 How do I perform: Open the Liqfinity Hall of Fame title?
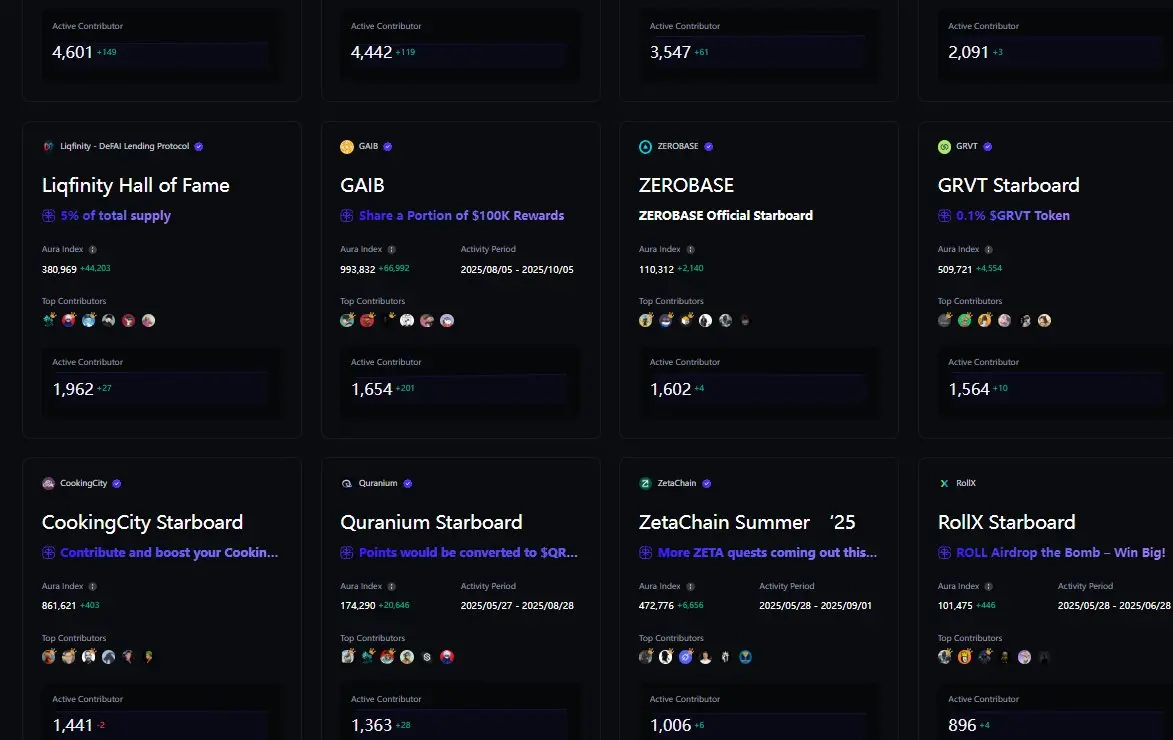[135, 186]
